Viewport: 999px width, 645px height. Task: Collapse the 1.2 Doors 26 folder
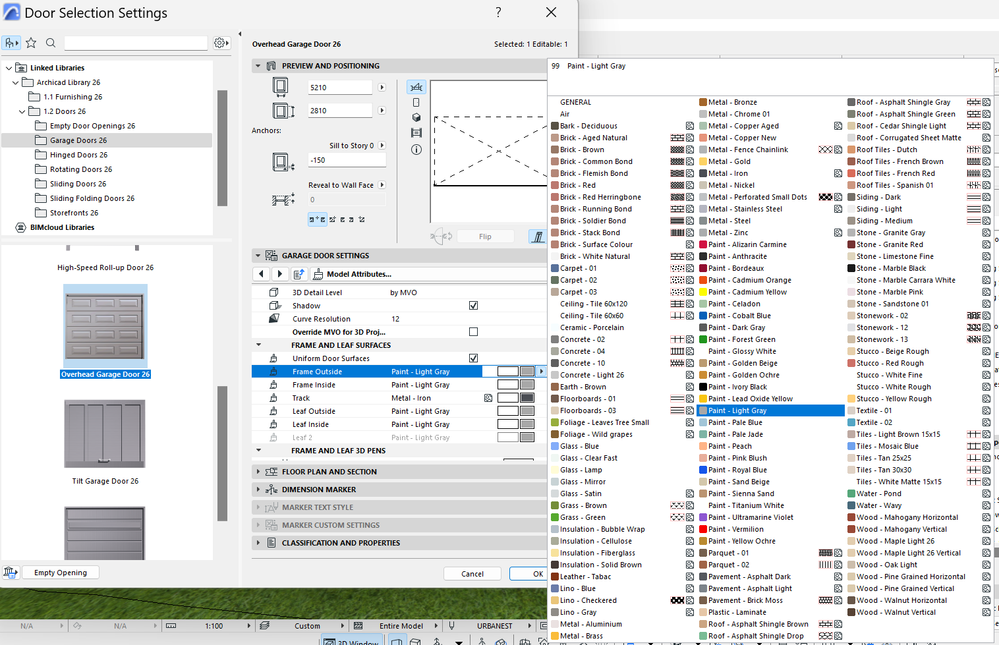point(22,111)
